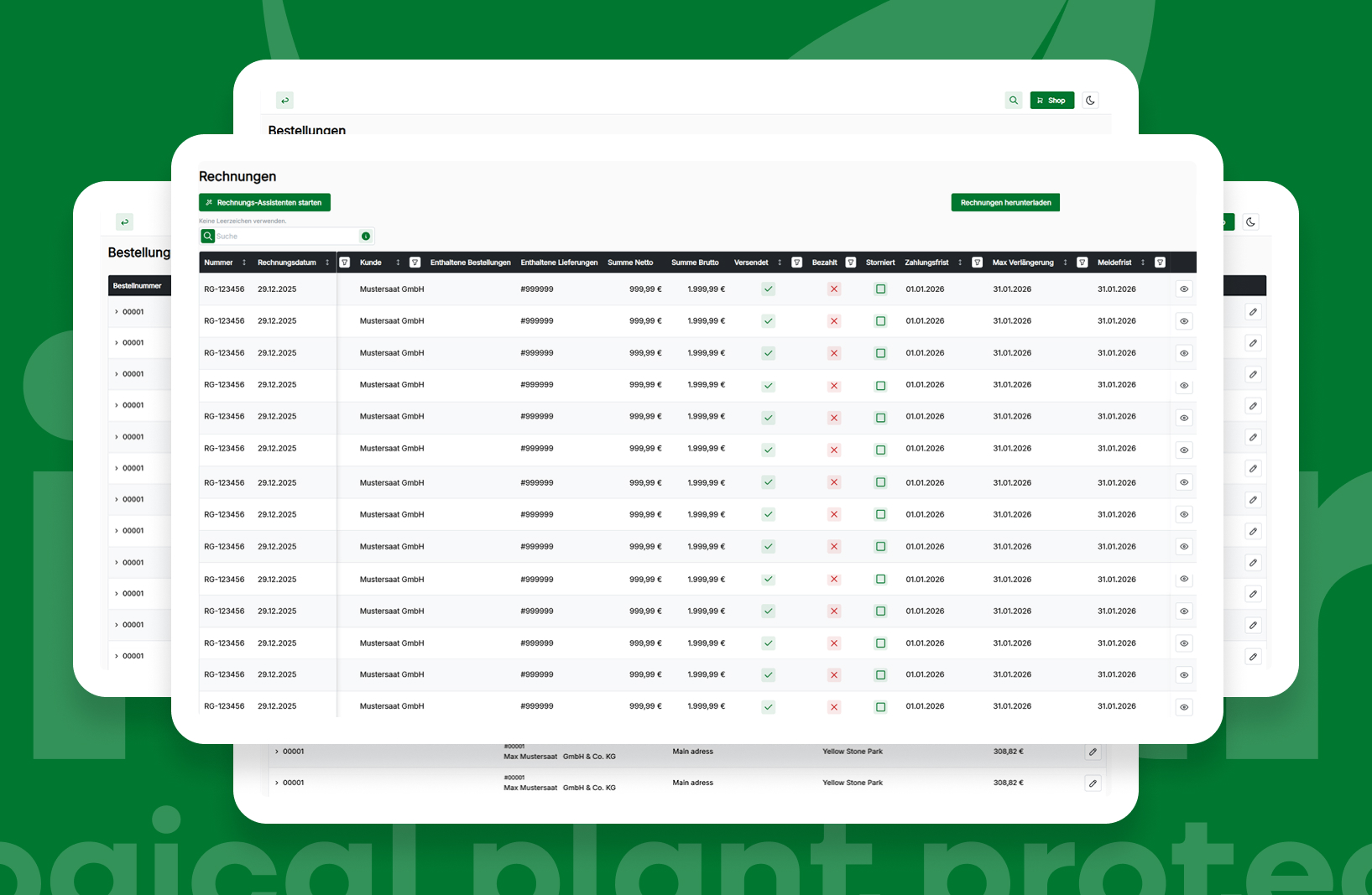Click the eye icon in first invoice row
Viewport: 1372px width, 895px height.
[x=1184, y=289]
